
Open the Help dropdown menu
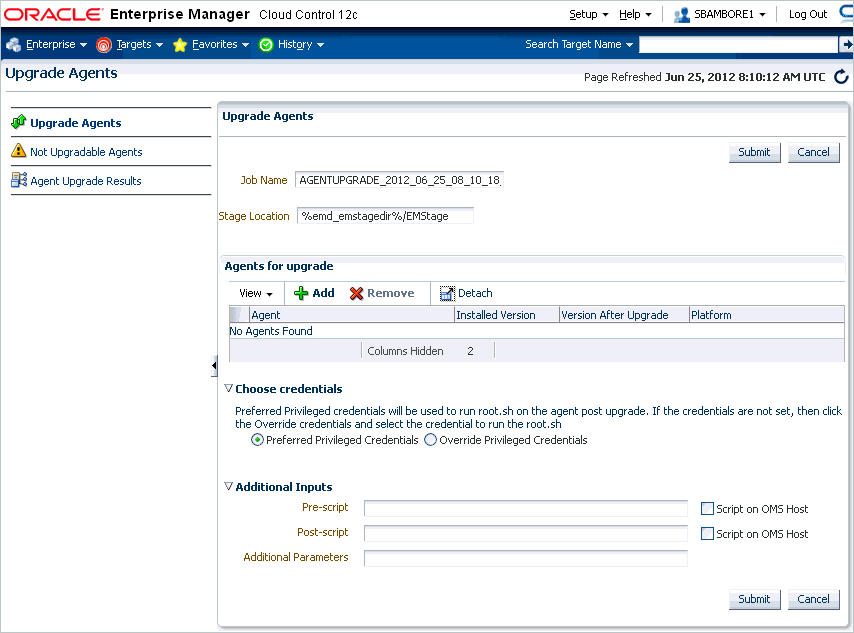tap(635, 15)
